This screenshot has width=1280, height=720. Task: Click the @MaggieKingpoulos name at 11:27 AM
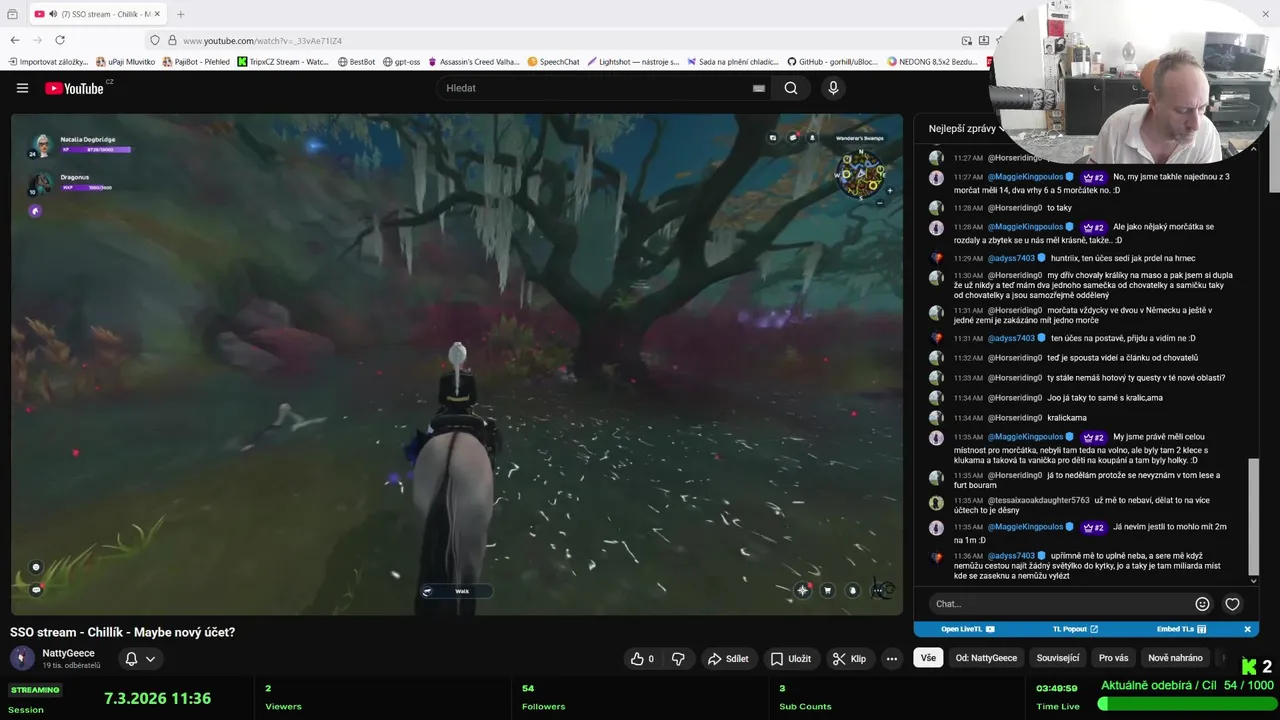tap(1026, 177)
